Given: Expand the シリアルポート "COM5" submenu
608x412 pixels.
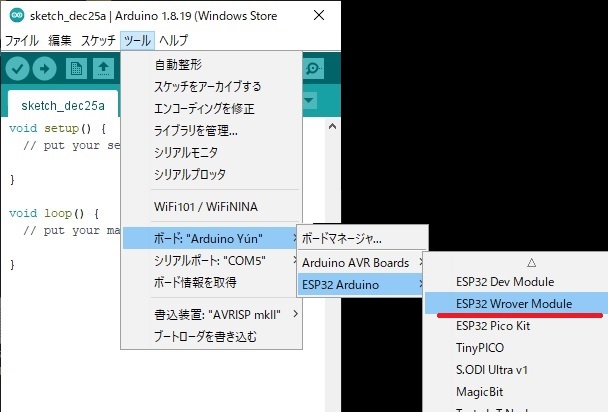Looking at the screenshot, I should coord(211,260).
